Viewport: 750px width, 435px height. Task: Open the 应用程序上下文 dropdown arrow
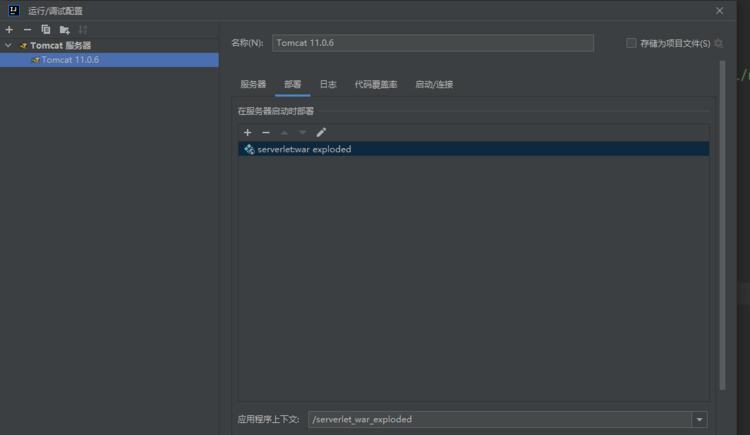tap(699, 420)
